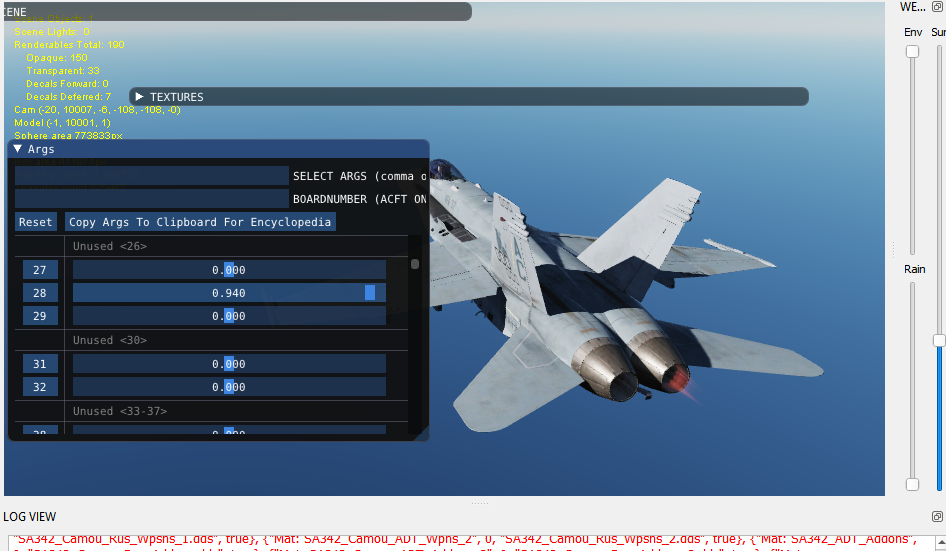
Task: Click the LOG VIEW panel title
Action: click(x=30, y=517)
